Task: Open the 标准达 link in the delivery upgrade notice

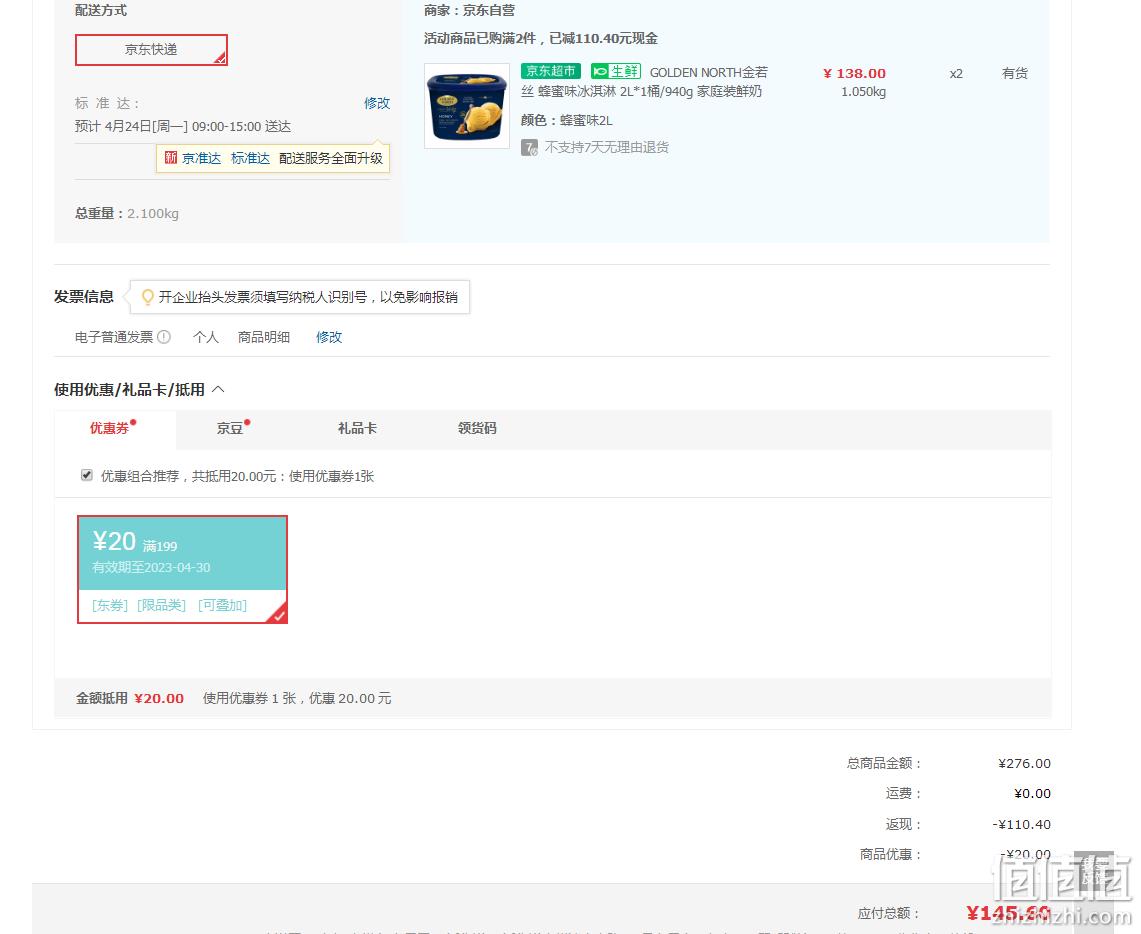Action: 250,158
